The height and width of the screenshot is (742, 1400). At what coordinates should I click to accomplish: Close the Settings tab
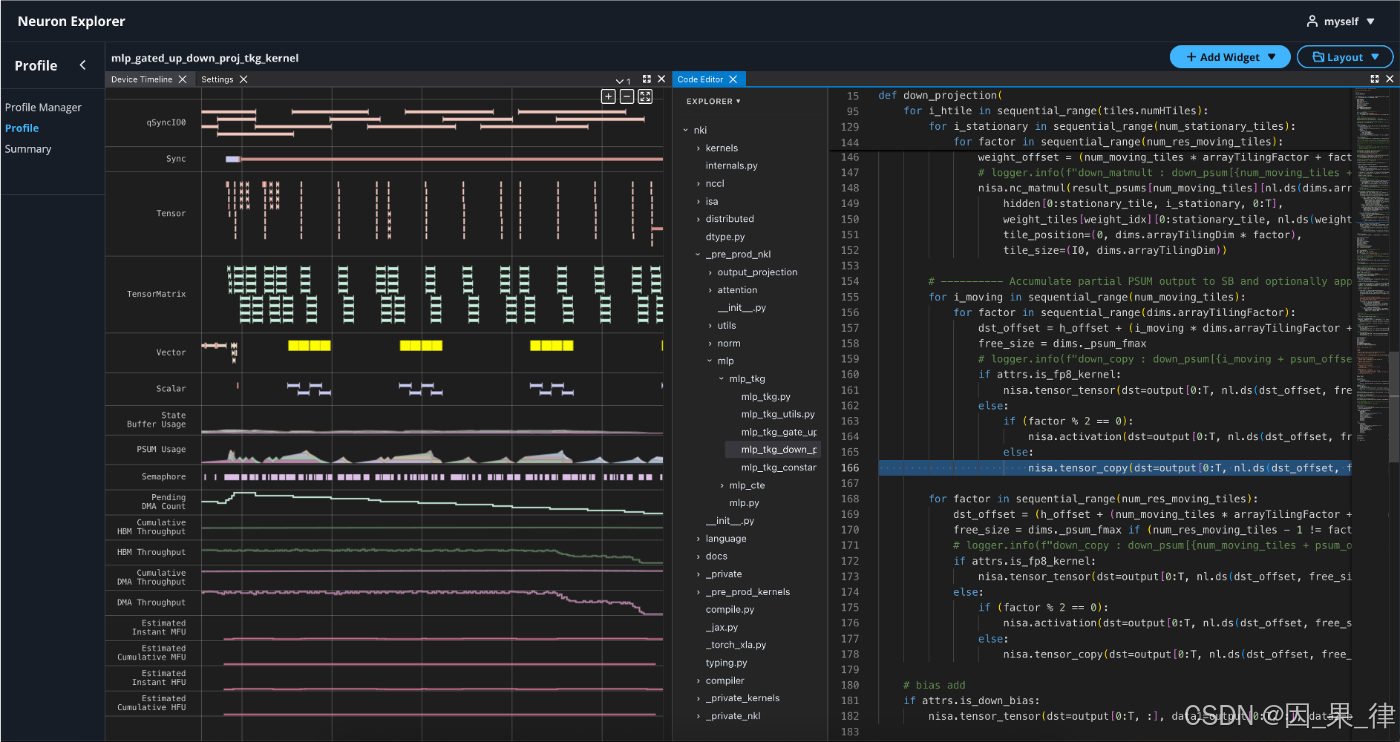(x=243, y=79)
